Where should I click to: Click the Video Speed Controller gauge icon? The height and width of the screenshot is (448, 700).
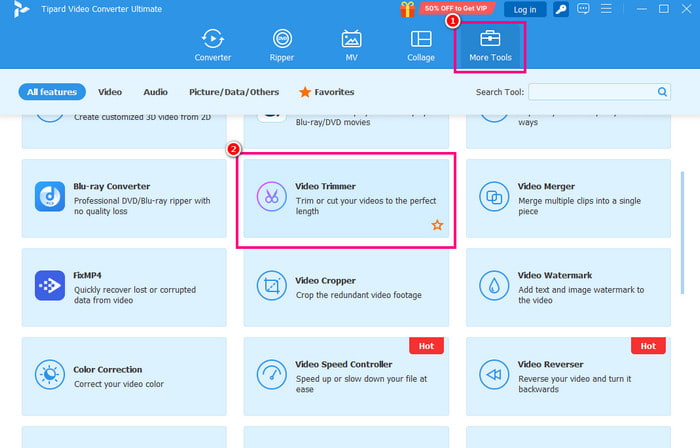pos(271,374)
